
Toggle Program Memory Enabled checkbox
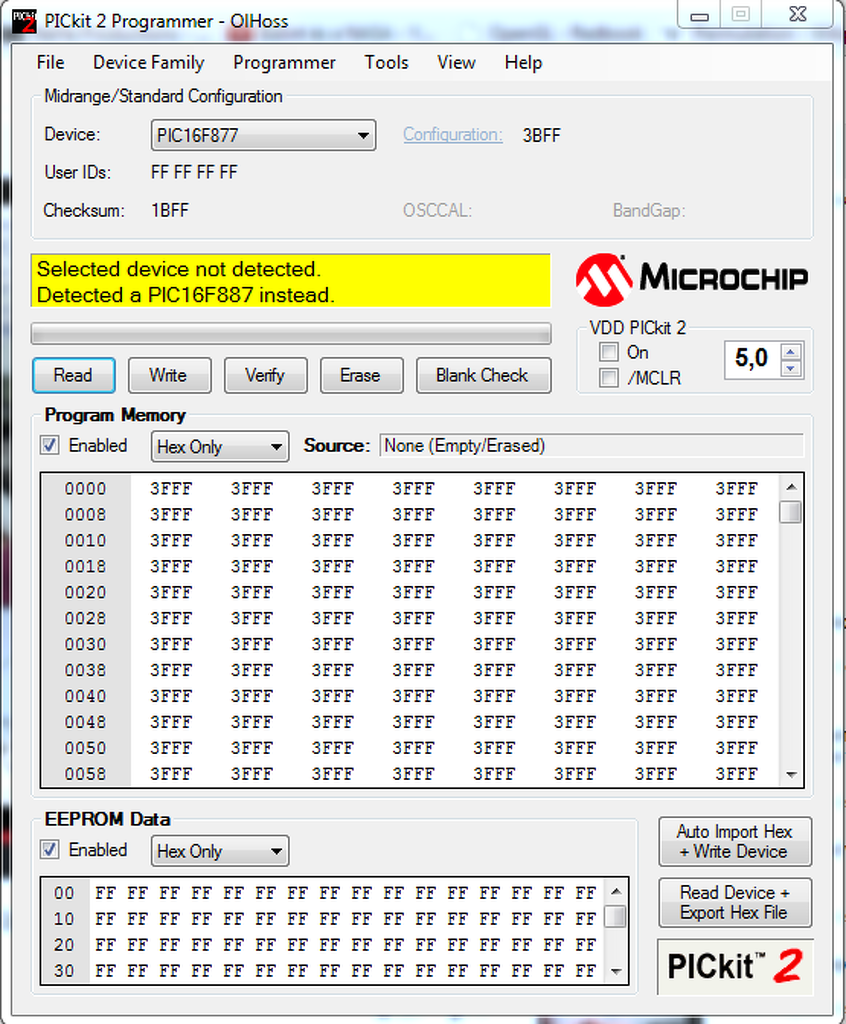point(50,445)
